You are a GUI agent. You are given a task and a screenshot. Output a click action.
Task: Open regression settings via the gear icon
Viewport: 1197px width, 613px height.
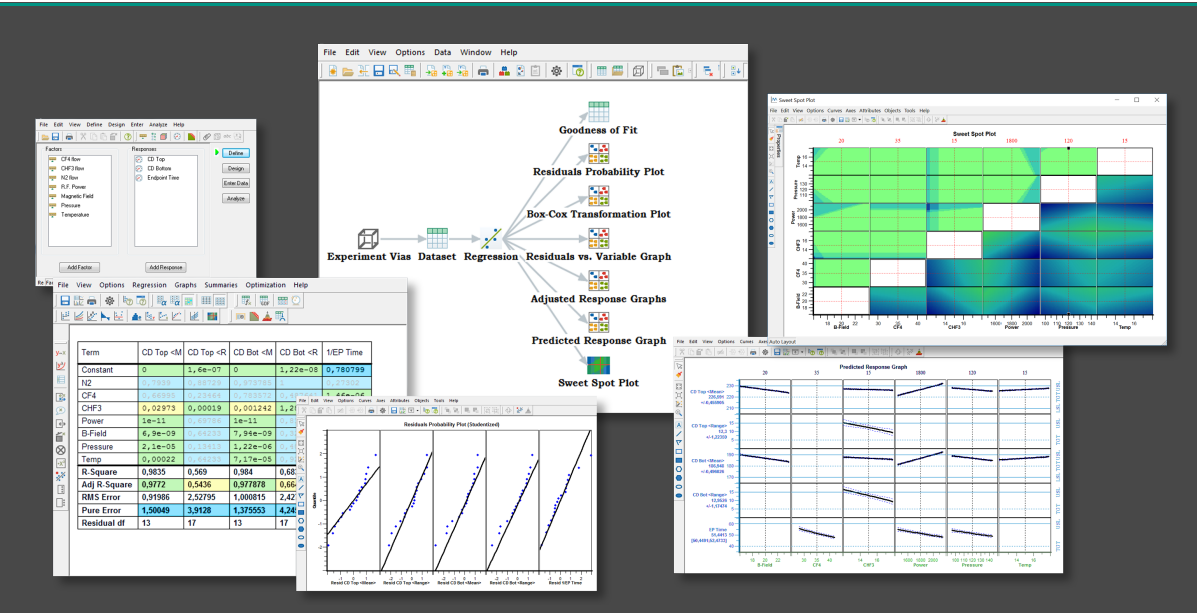[111, 300]
